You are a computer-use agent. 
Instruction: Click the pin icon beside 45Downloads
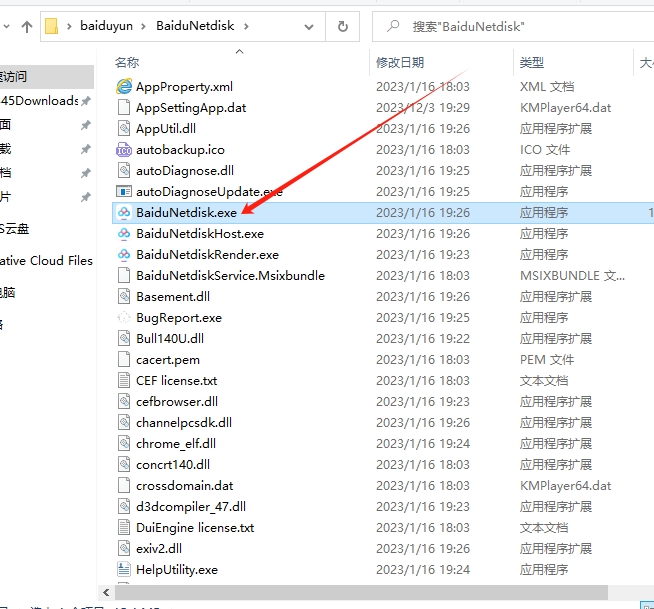coord(86,101)
